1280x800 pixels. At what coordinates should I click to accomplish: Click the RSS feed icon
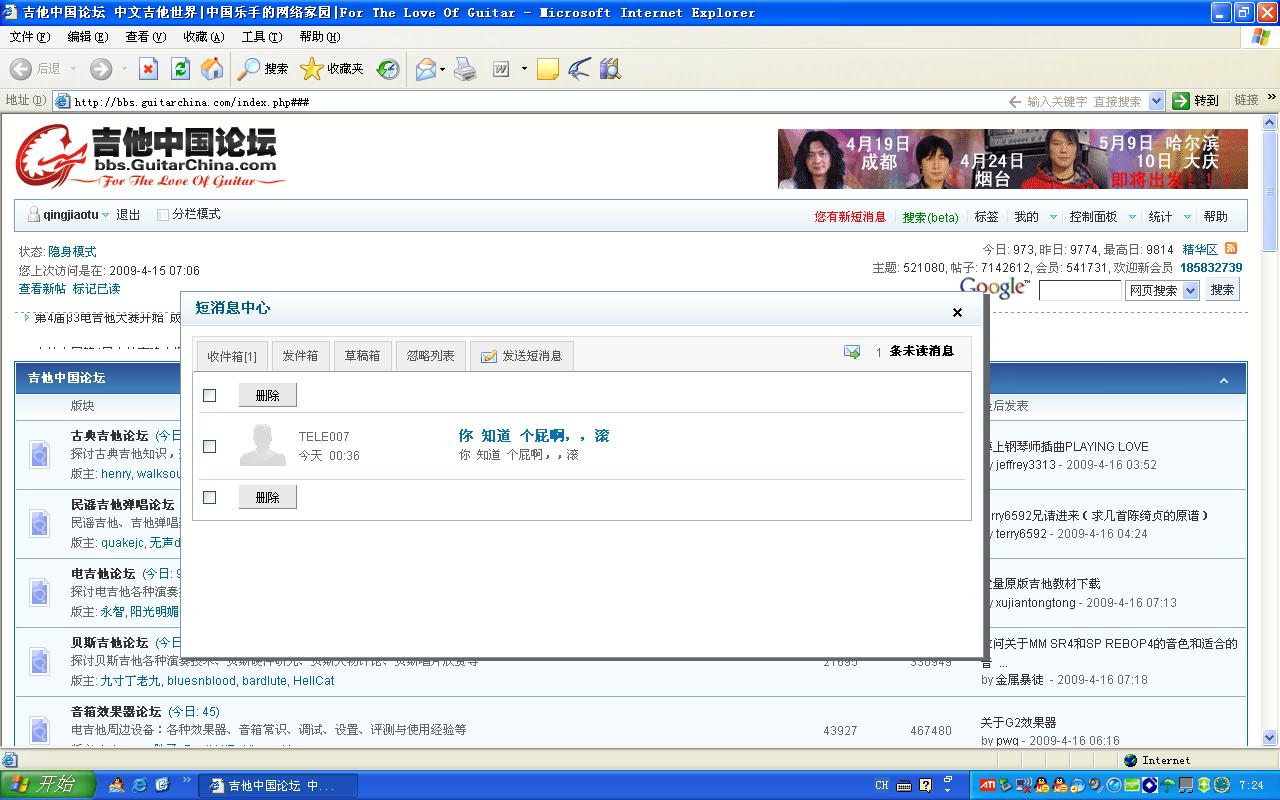(1231, 249)
